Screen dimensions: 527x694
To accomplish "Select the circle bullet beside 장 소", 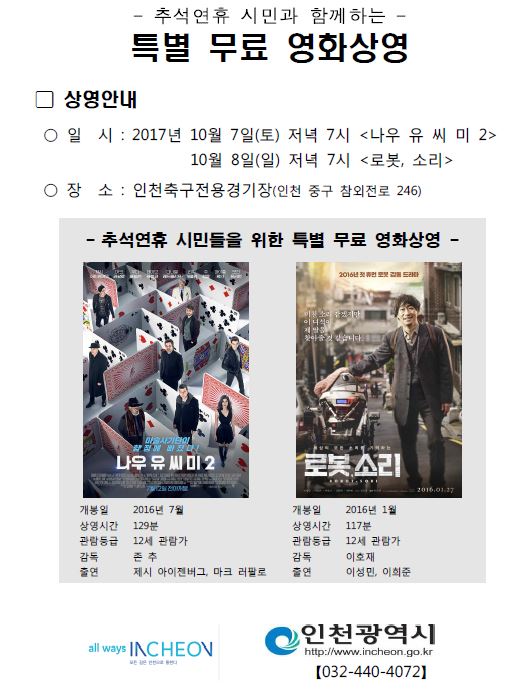I will [x=51, y=190].
